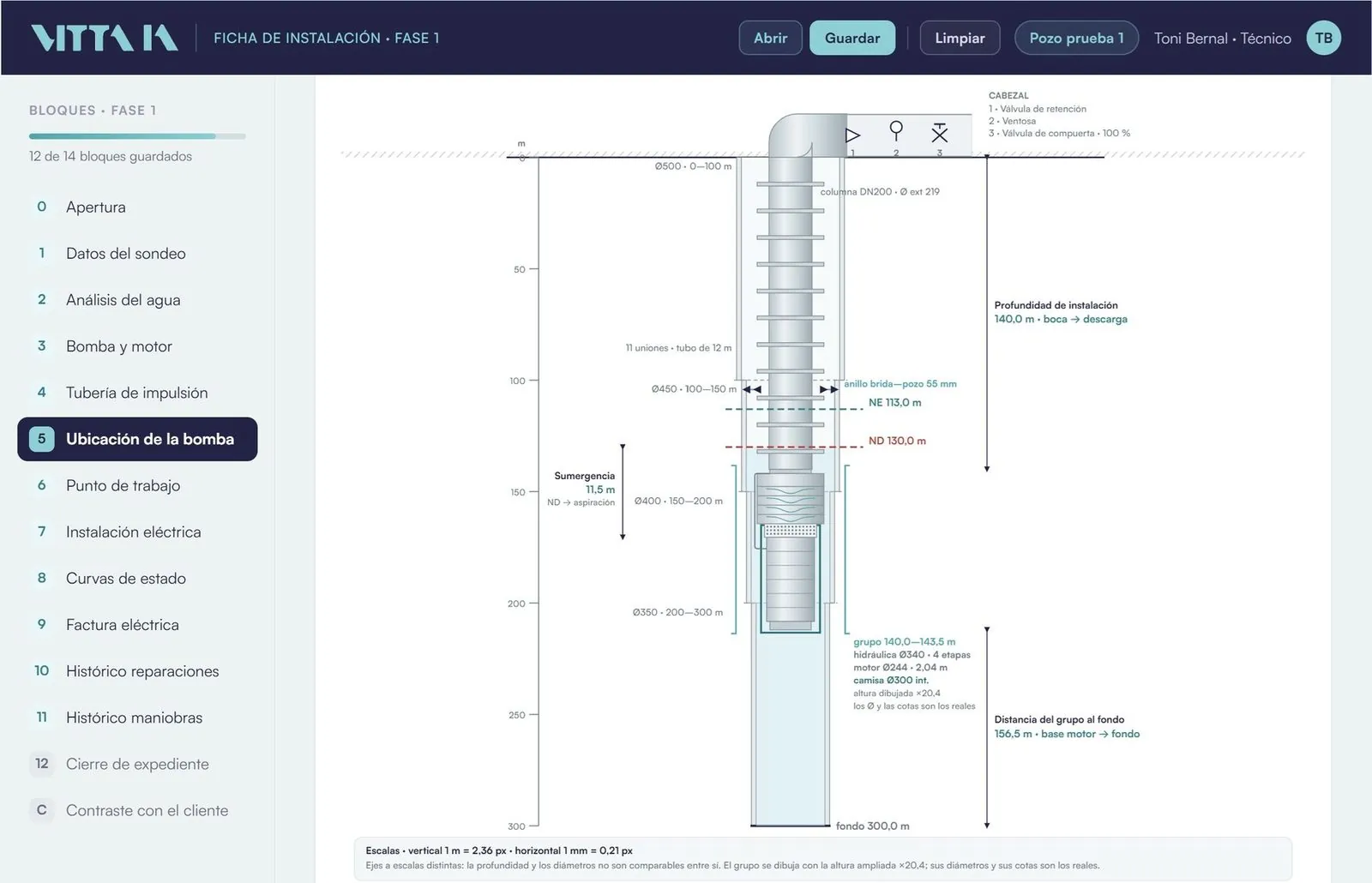This screenshot has width=1372, height=883.
Task: Select Ubicación de la bomba block
Action: pyautogui.click(x=137, y=439)
